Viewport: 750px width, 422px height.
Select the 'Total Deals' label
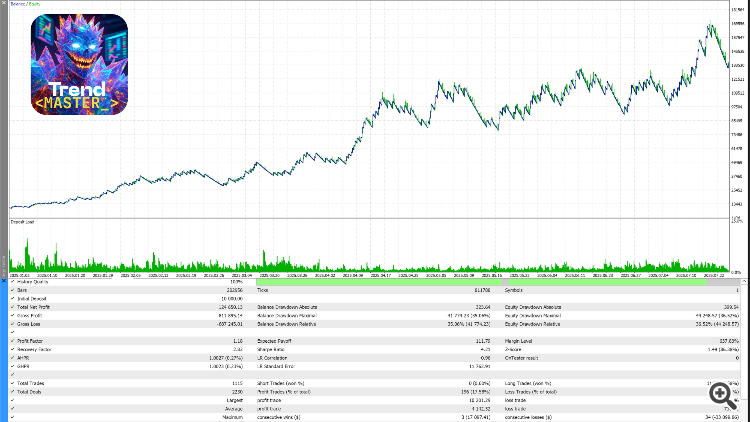pos(29,392)
